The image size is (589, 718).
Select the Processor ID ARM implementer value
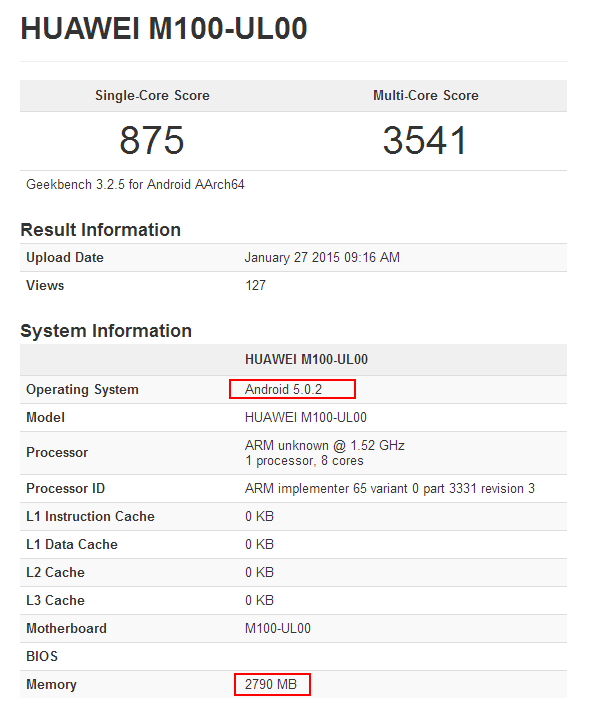coord(390,489)
